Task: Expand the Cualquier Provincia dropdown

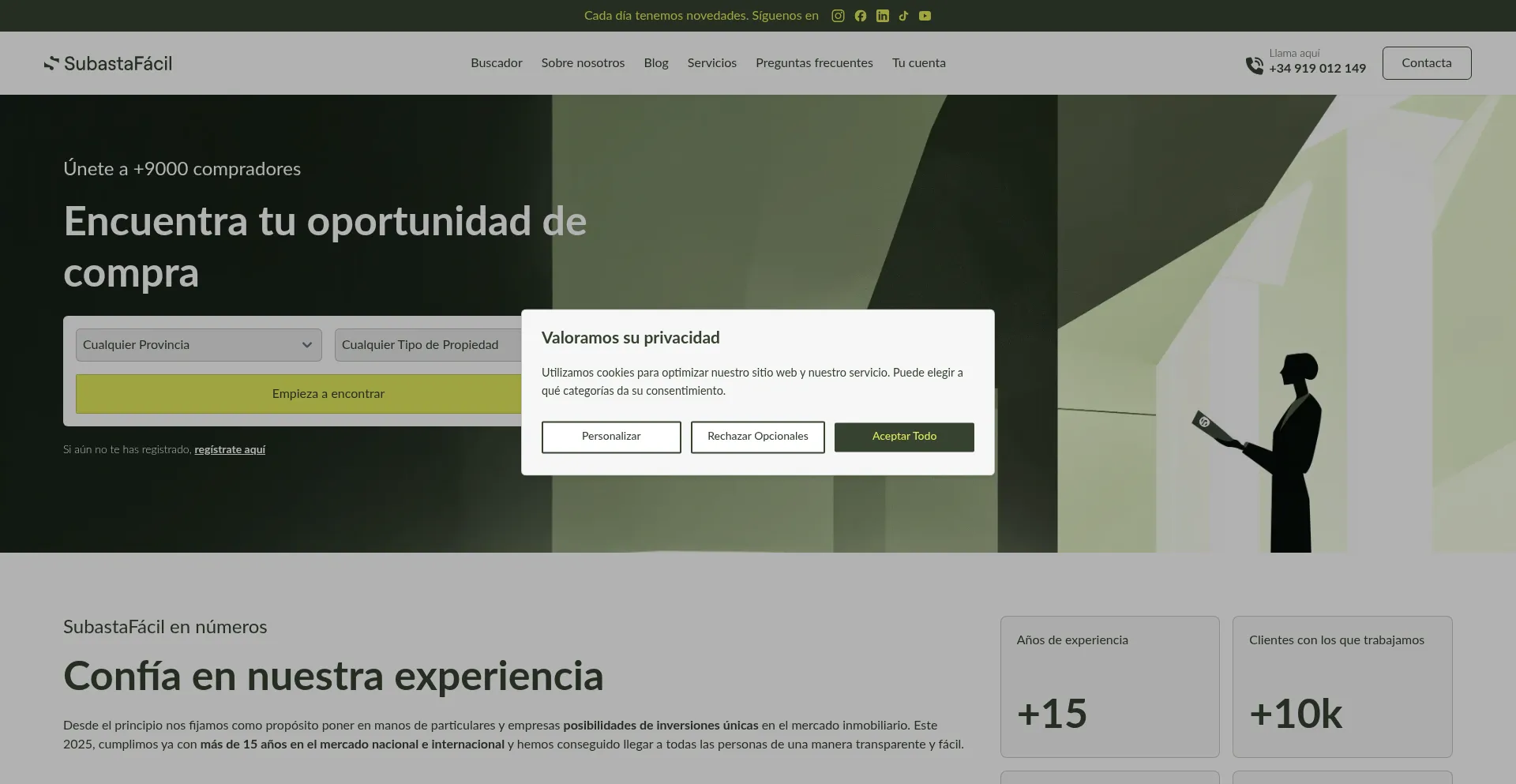Action: click(x=198, y=345)
